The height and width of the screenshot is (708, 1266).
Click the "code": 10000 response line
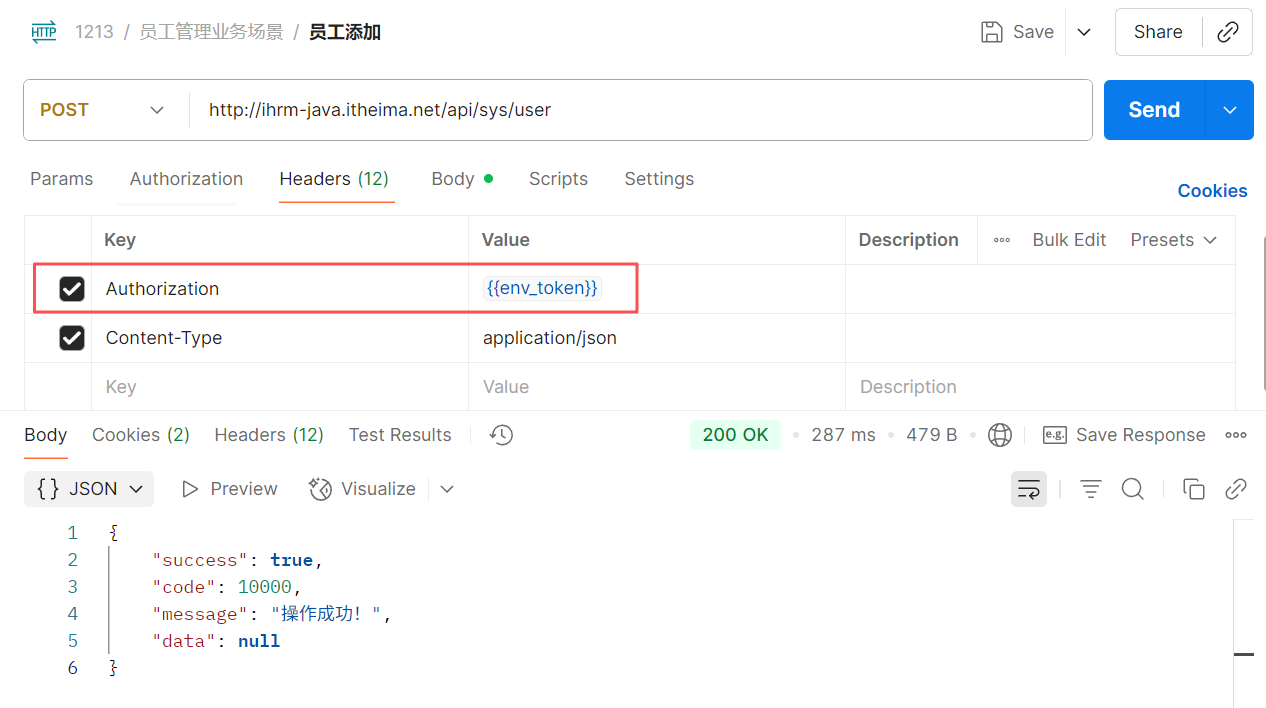pyautogui.click(x=227, y=587)
